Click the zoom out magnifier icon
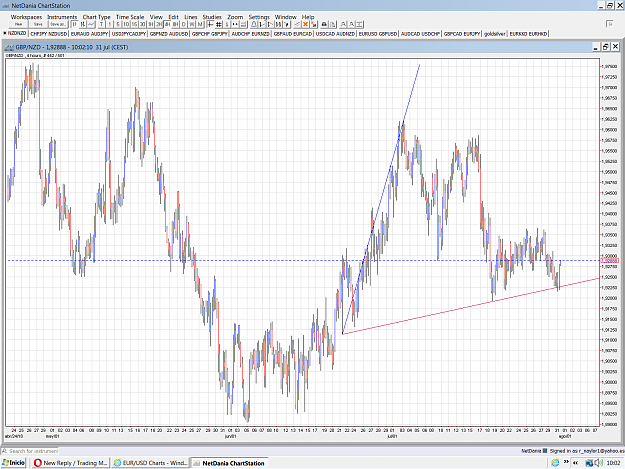Screen dimensions: 625x469 352,24
